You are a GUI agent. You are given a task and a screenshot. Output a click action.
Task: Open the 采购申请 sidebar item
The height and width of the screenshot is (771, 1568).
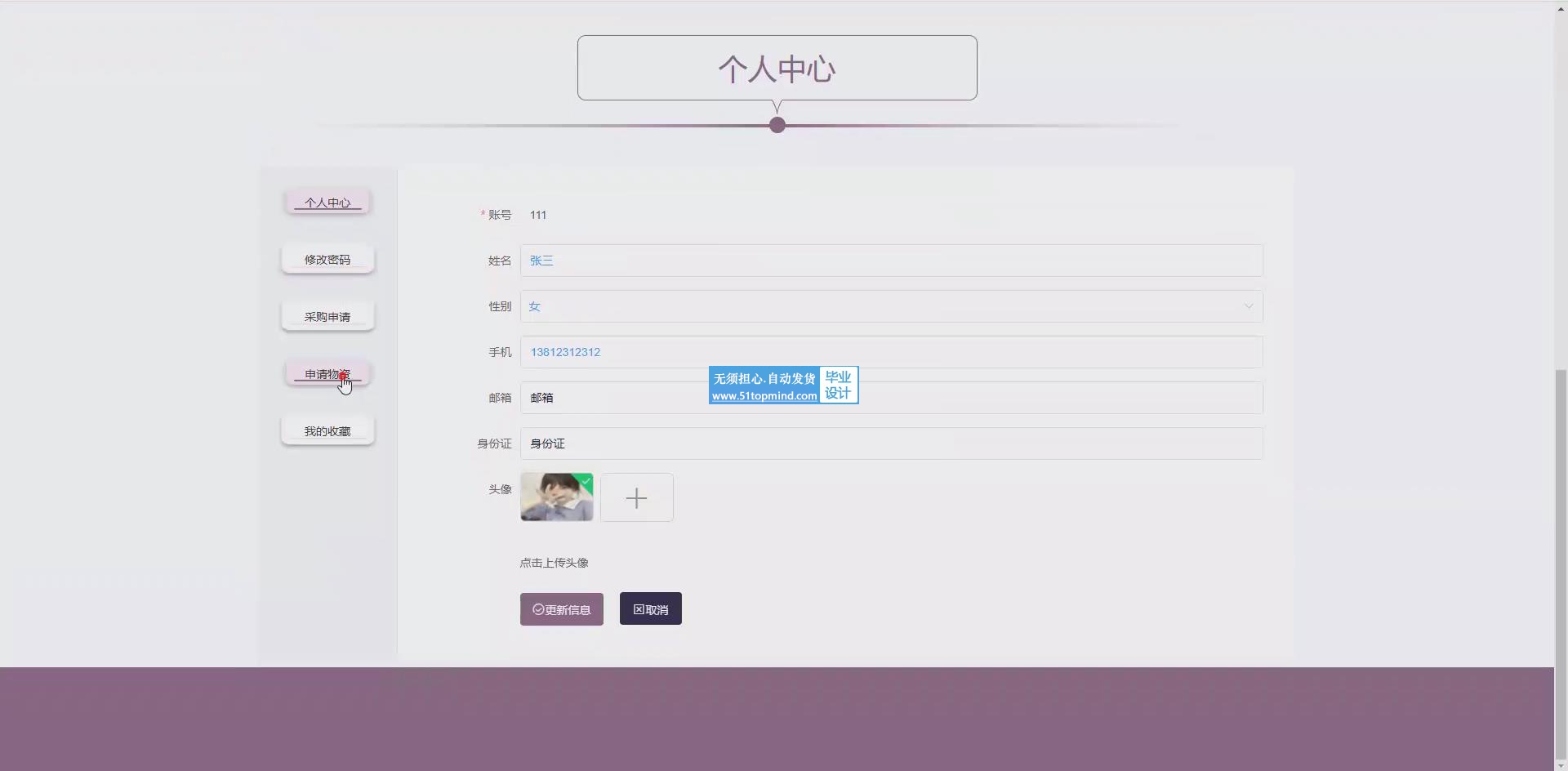coord(327,317)
